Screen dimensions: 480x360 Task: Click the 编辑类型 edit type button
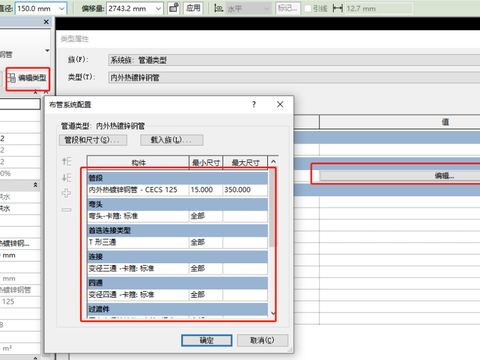(x=28, y=79)
